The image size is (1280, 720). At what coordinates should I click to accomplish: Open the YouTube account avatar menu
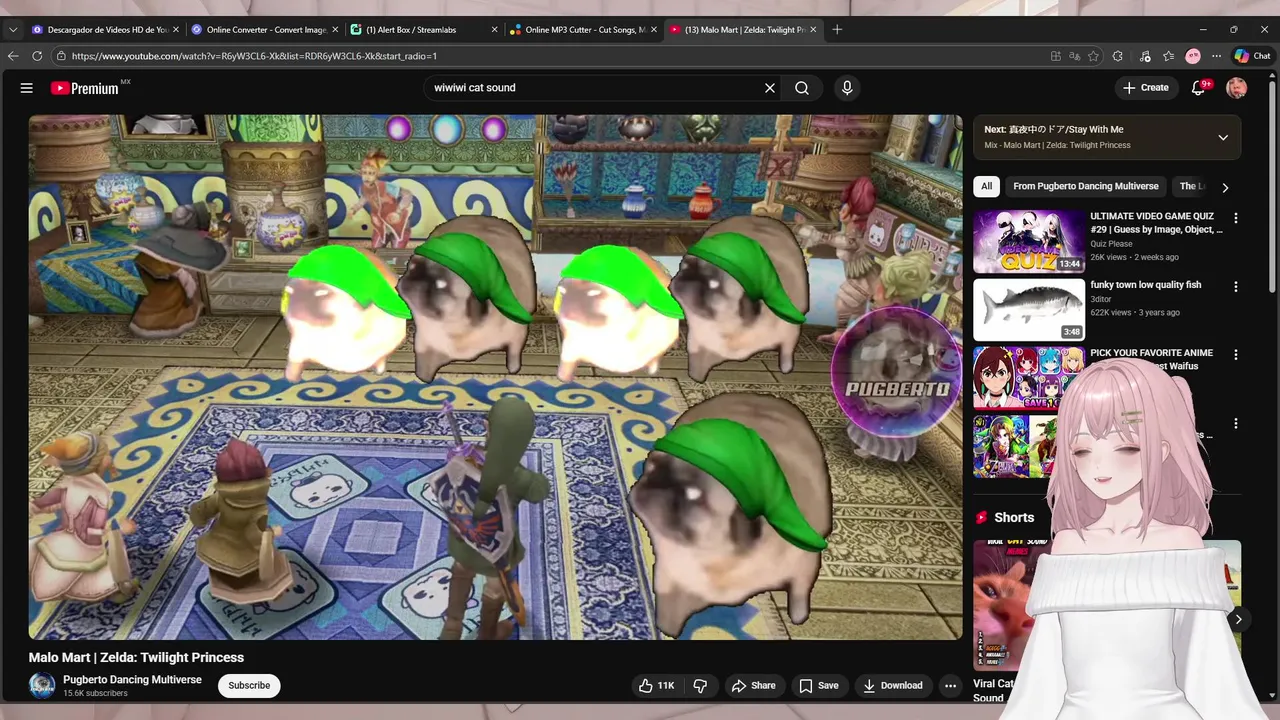pyautogui.click(x=1237, y=88)
